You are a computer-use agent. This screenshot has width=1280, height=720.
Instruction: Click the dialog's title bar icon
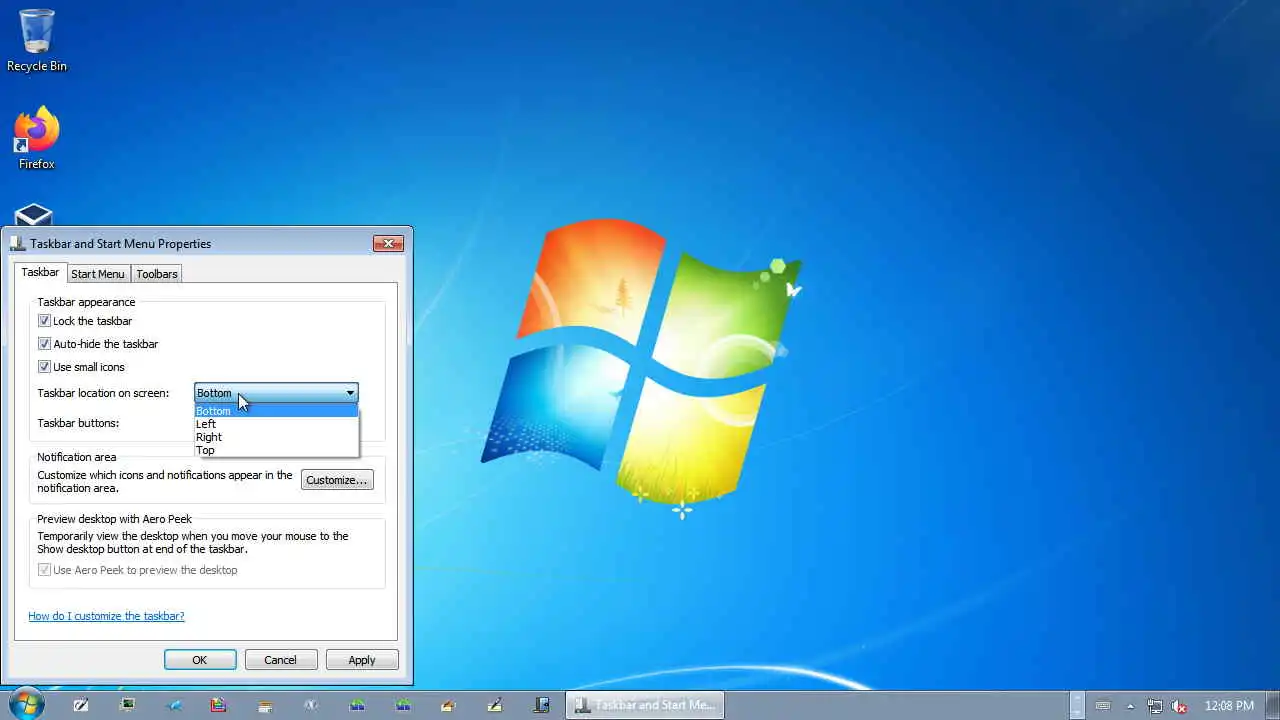pyautogui.click(x=17, y=243)
